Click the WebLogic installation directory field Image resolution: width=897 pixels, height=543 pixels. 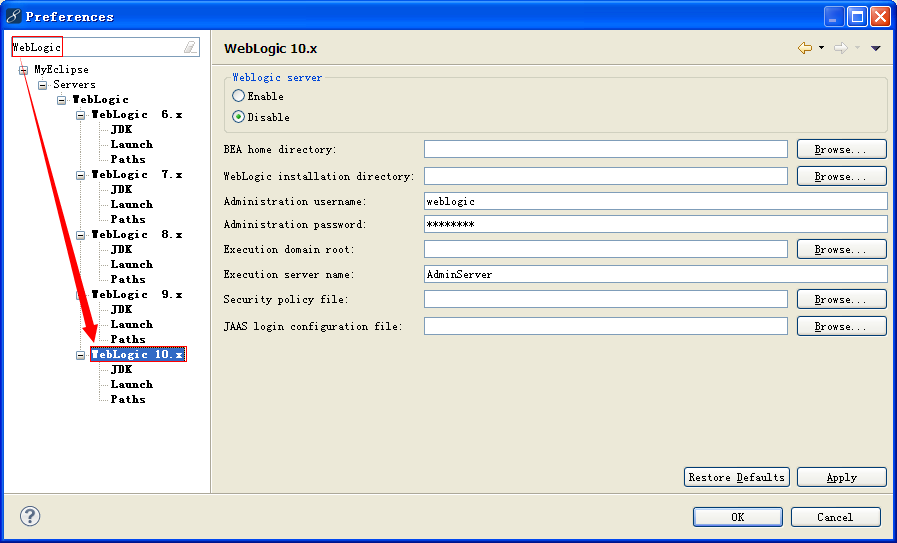click(606, 176)
